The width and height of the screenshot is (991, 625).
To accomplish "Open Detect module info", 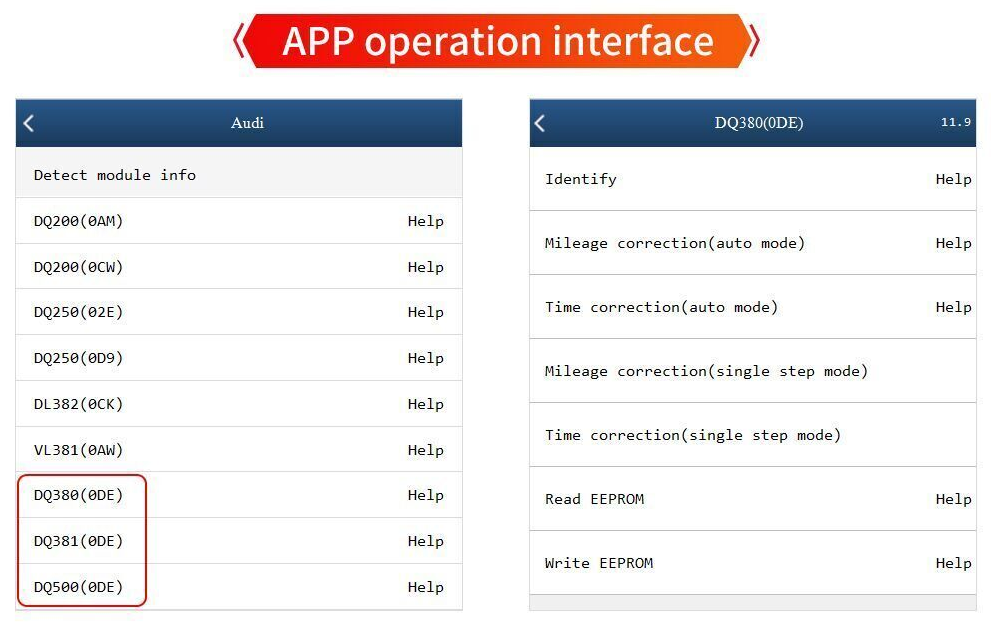I will click(239, 174).
